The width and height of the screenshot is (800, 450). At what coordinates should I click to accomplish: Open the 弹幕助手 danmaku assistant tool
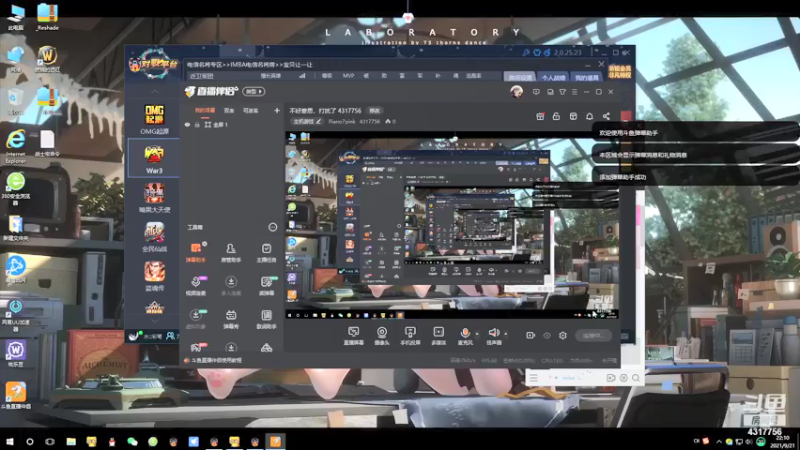195,253
